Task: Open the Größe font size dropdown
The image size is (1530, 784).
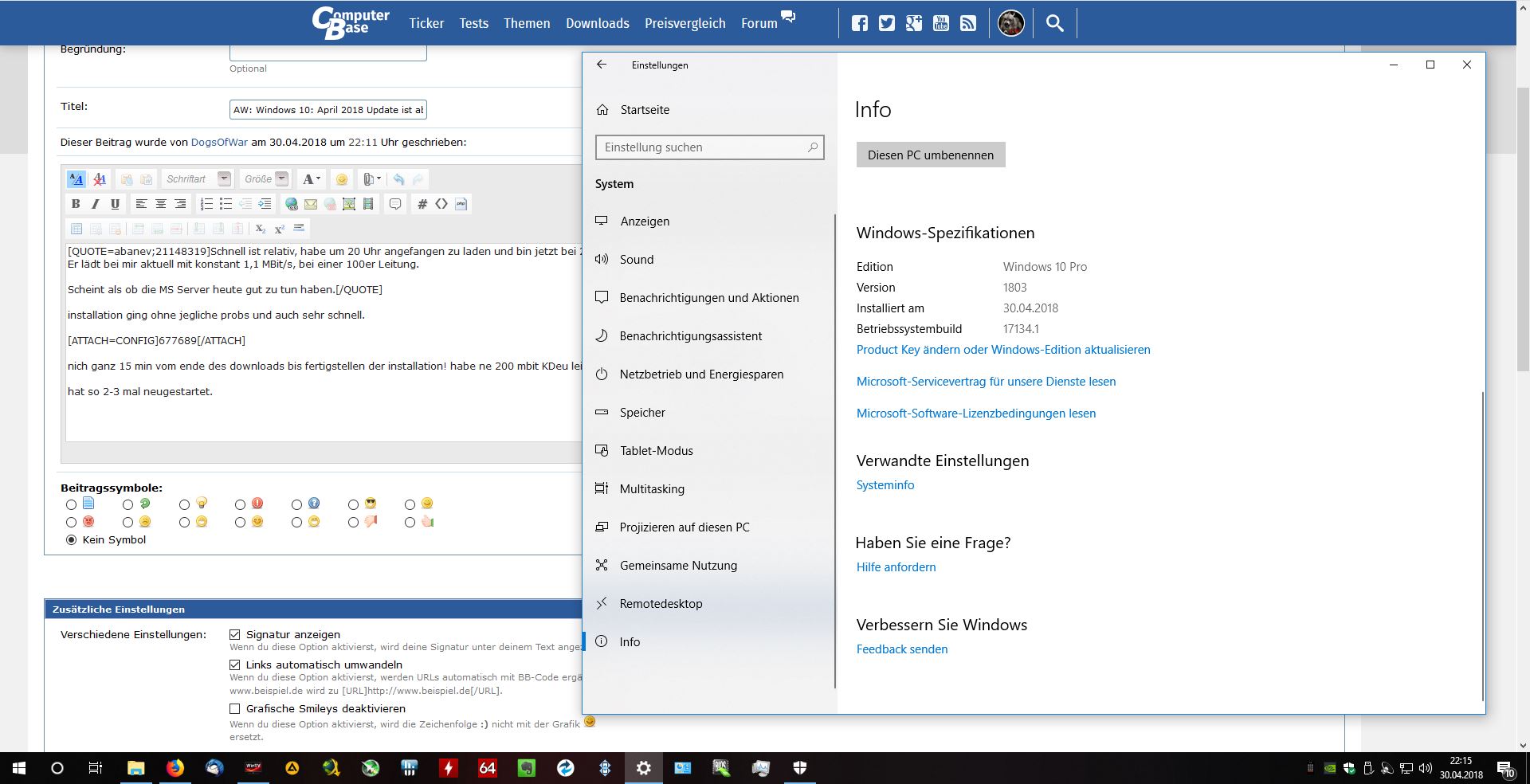Action: click(x=265, y=179)
